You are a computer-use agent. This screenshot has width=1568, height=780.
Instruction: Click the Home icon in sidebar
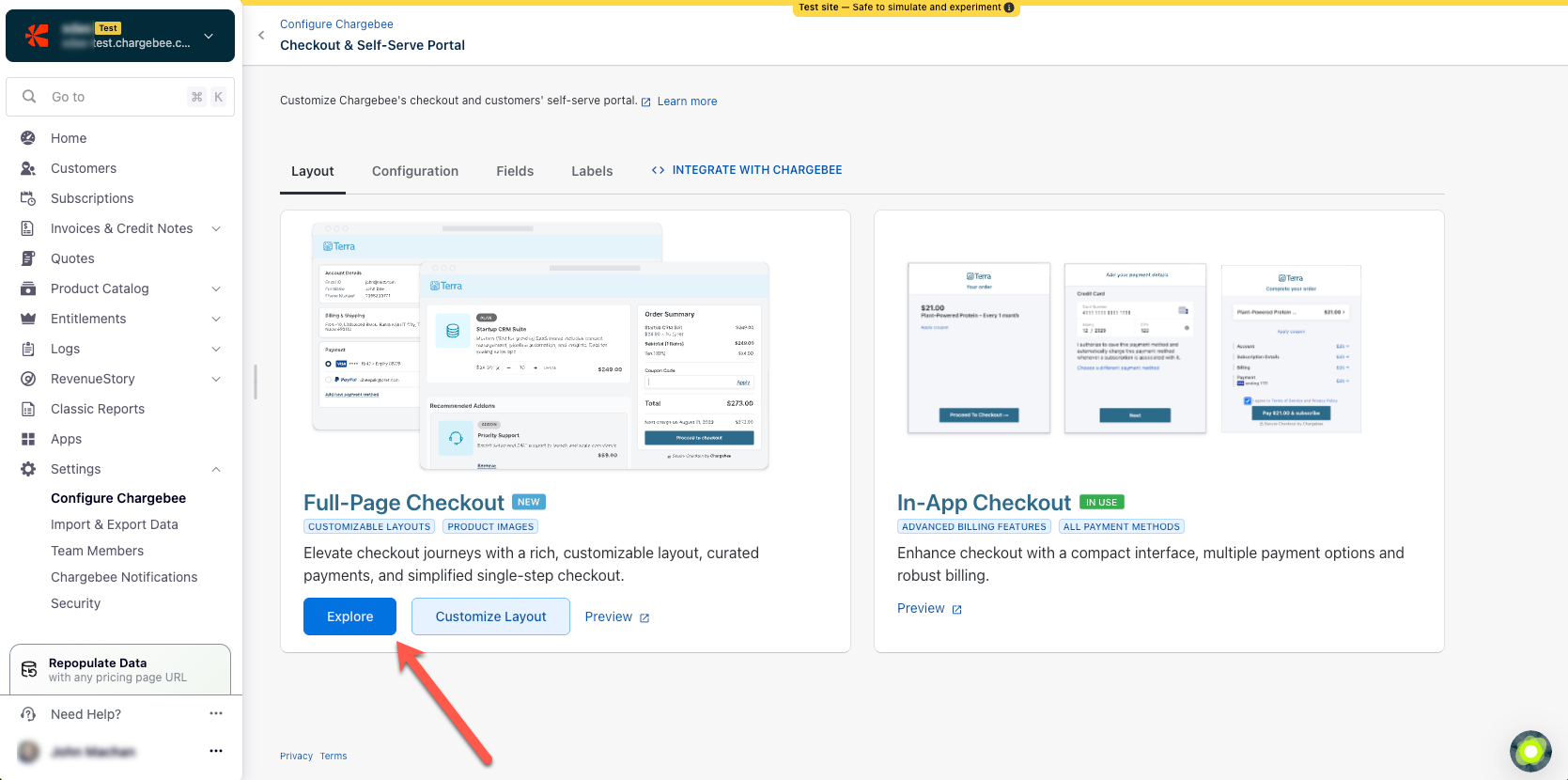tap(28, 138)
